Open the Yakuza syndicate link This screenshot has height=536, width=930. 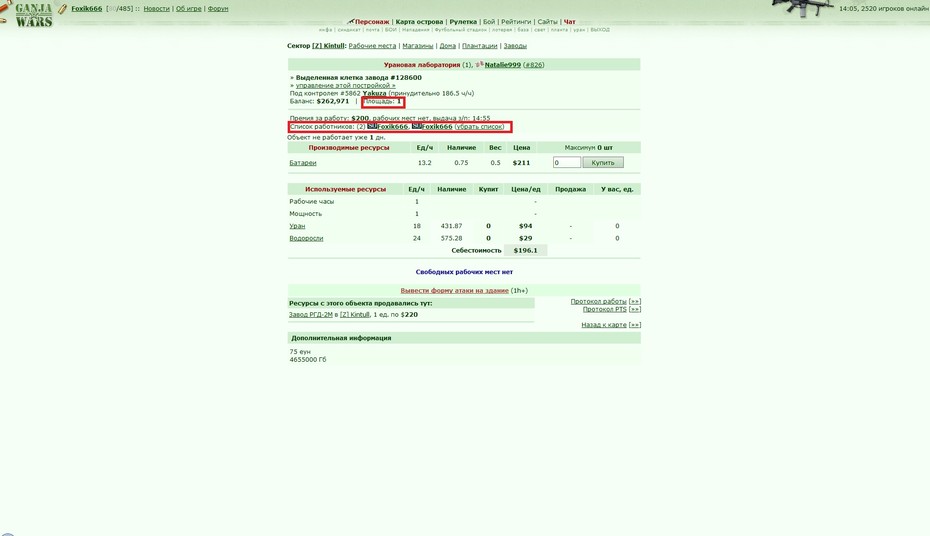[374, 93]
